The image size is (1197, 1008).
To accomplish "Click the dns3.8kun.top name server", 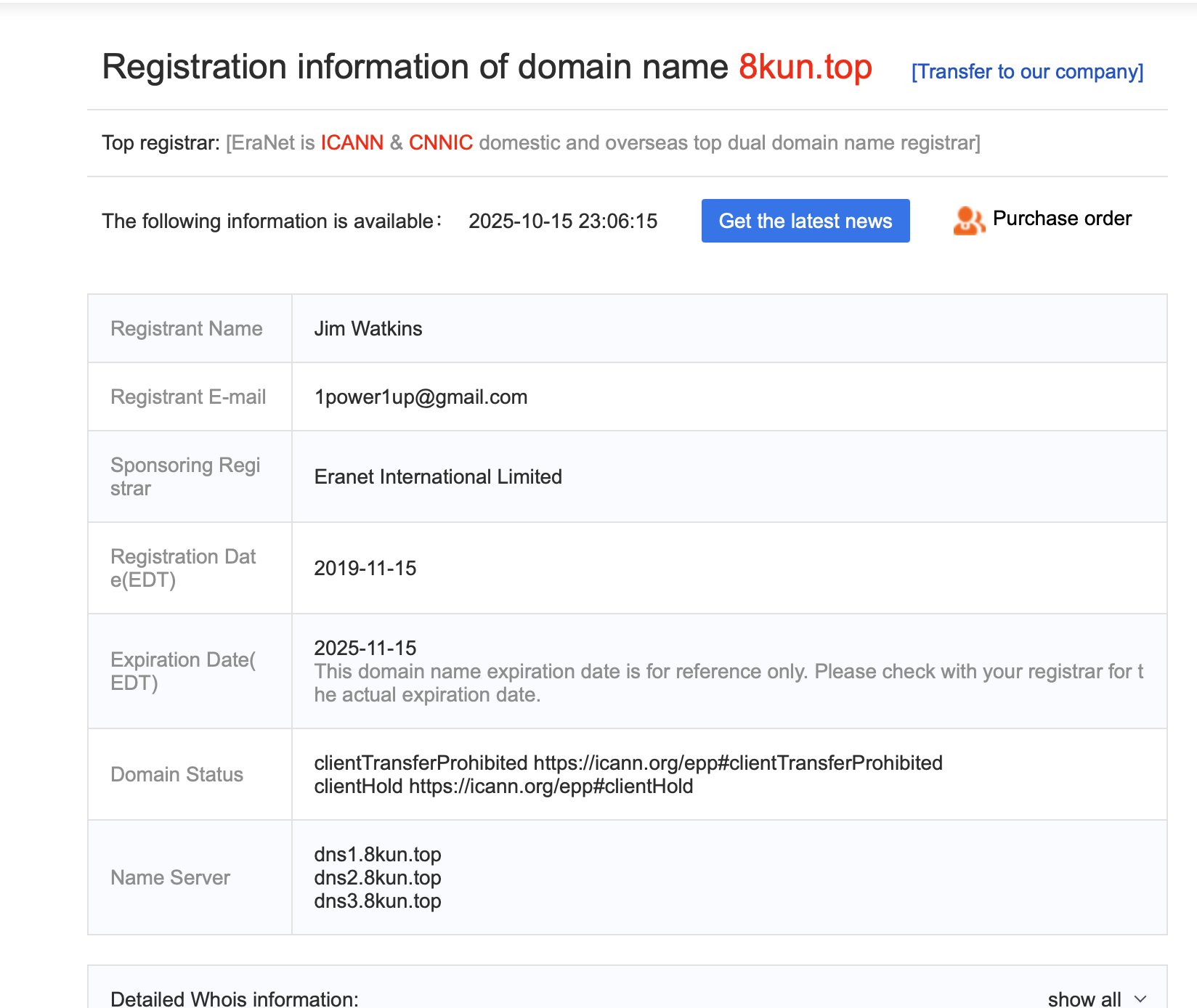I will (x=377, y=901).
